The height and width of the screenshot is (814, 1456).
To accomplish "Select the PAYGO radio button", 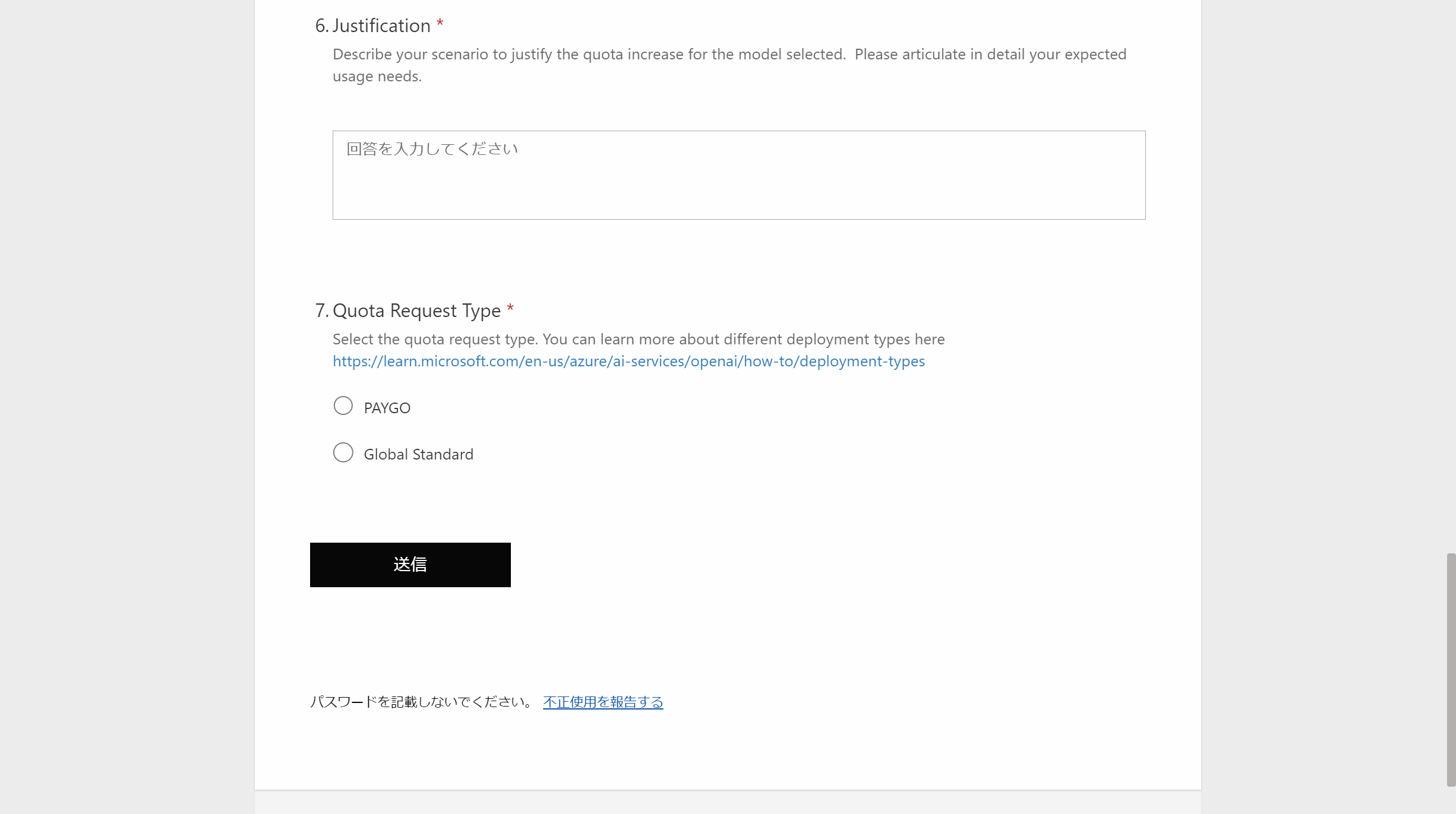I will (x=343, y=406).
